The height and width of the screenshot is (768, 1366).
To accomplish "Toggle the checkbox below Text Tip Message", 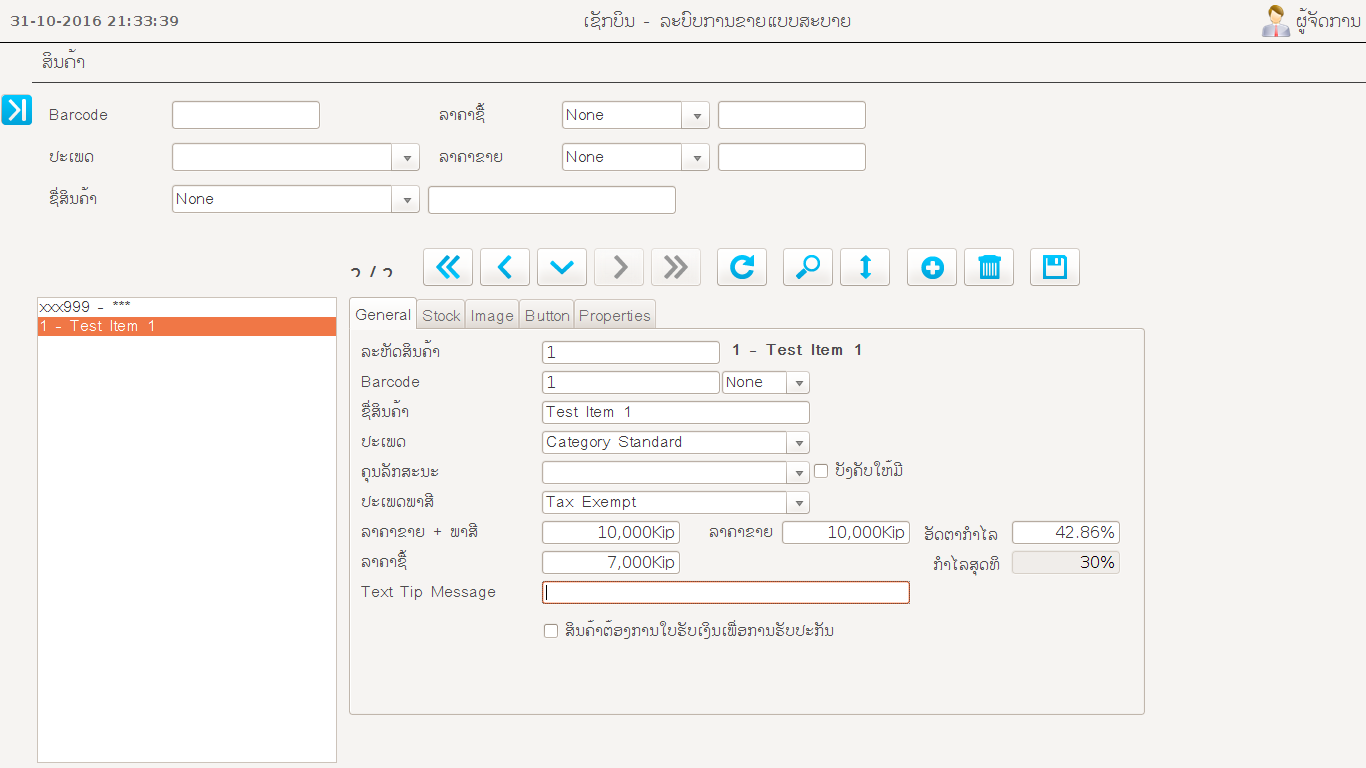I will tap(551, 631).
